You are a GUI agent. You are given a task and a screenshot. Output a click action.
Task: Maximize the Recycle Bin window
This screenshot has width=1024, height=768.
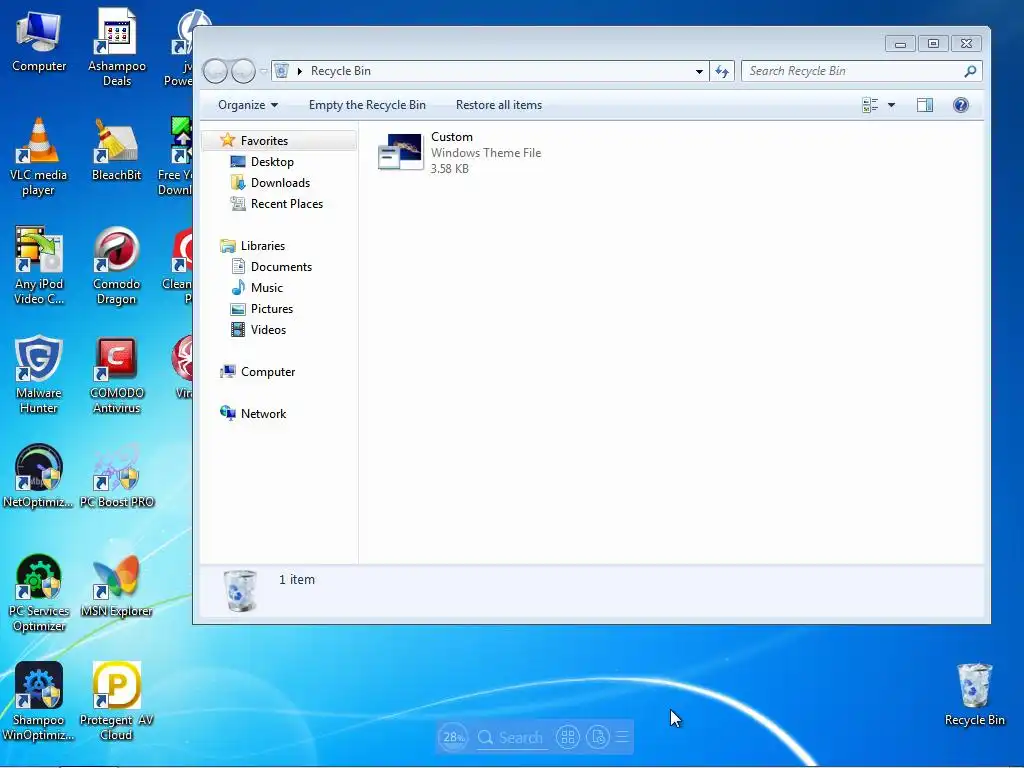933,44
